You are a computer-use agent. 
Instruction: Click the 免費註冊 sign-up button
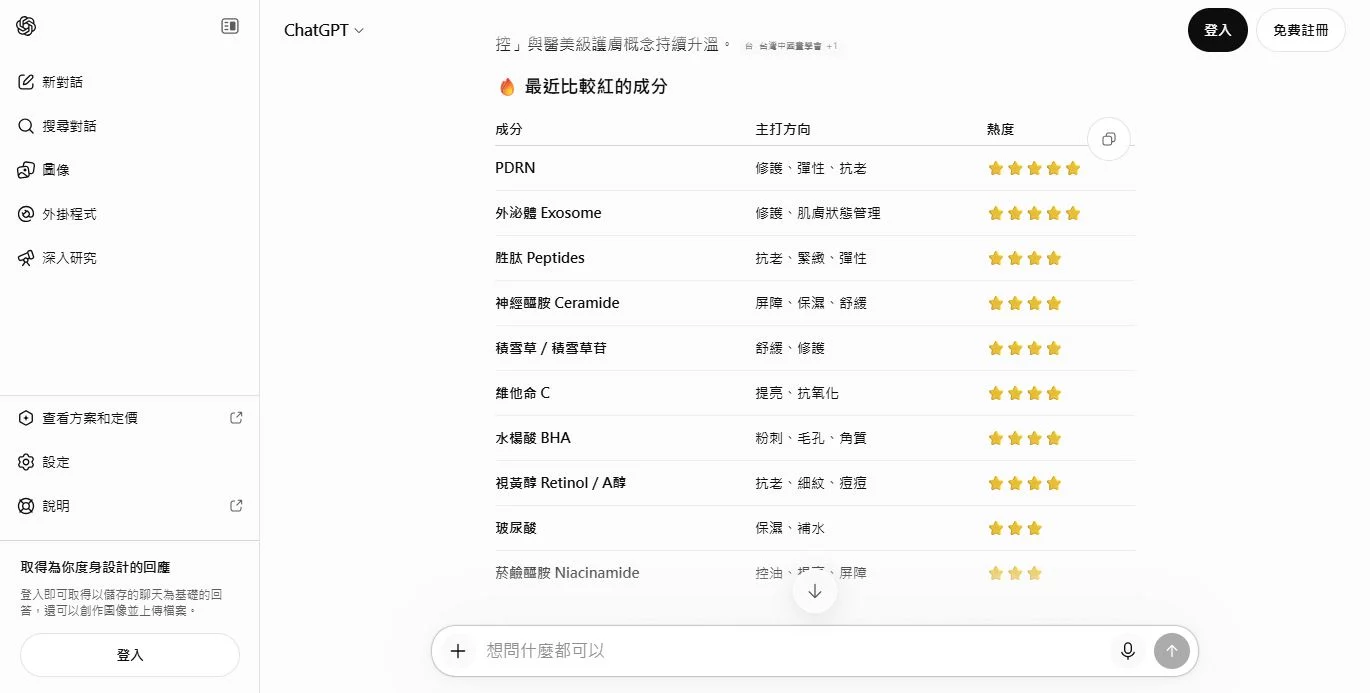1301,30
